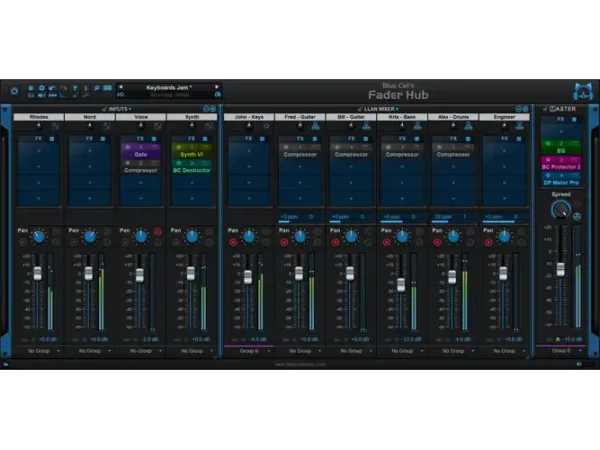Click the power bypass icon in toolbar
The height and width of the screenshot is (450, 600).
(15, 91)
